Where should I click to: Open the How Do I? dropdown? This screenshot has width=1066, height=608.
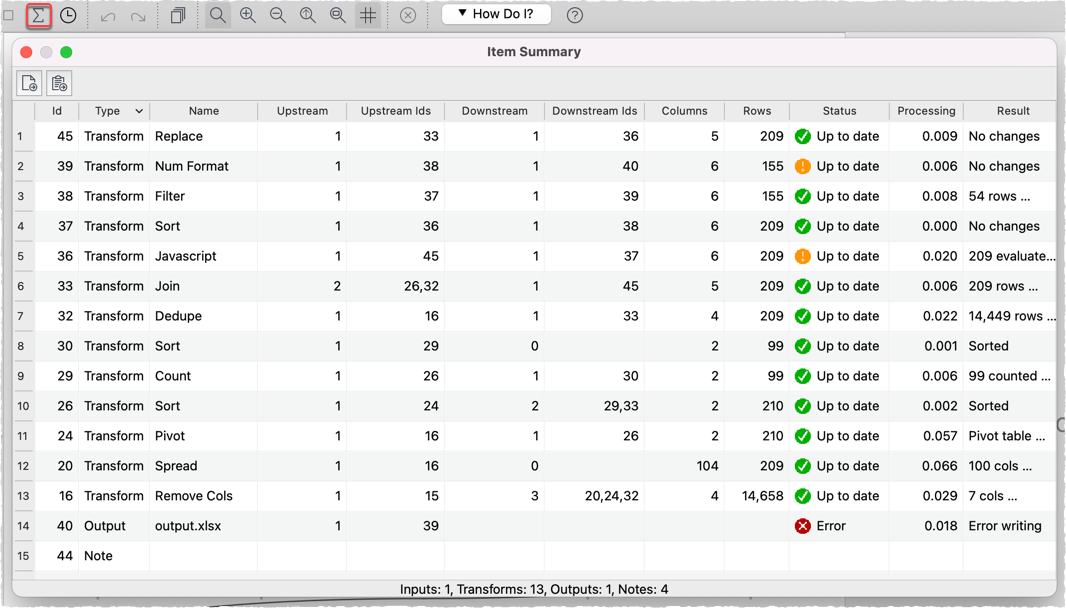496,14
